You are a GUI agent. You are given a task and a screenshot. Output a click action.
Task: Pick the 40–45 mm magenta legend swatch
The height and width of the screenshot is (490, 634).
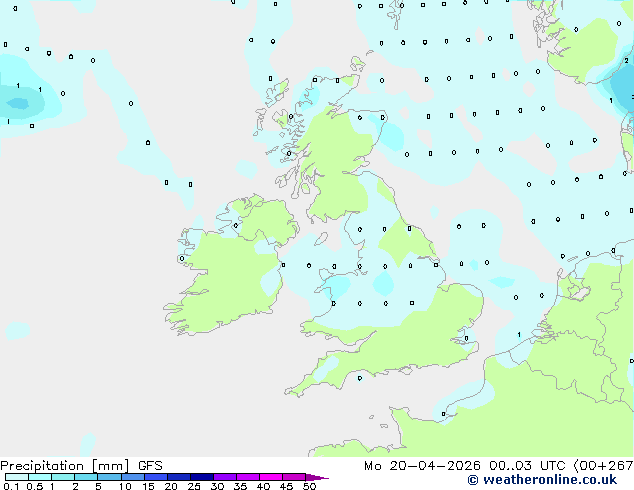tap(271, 477)
